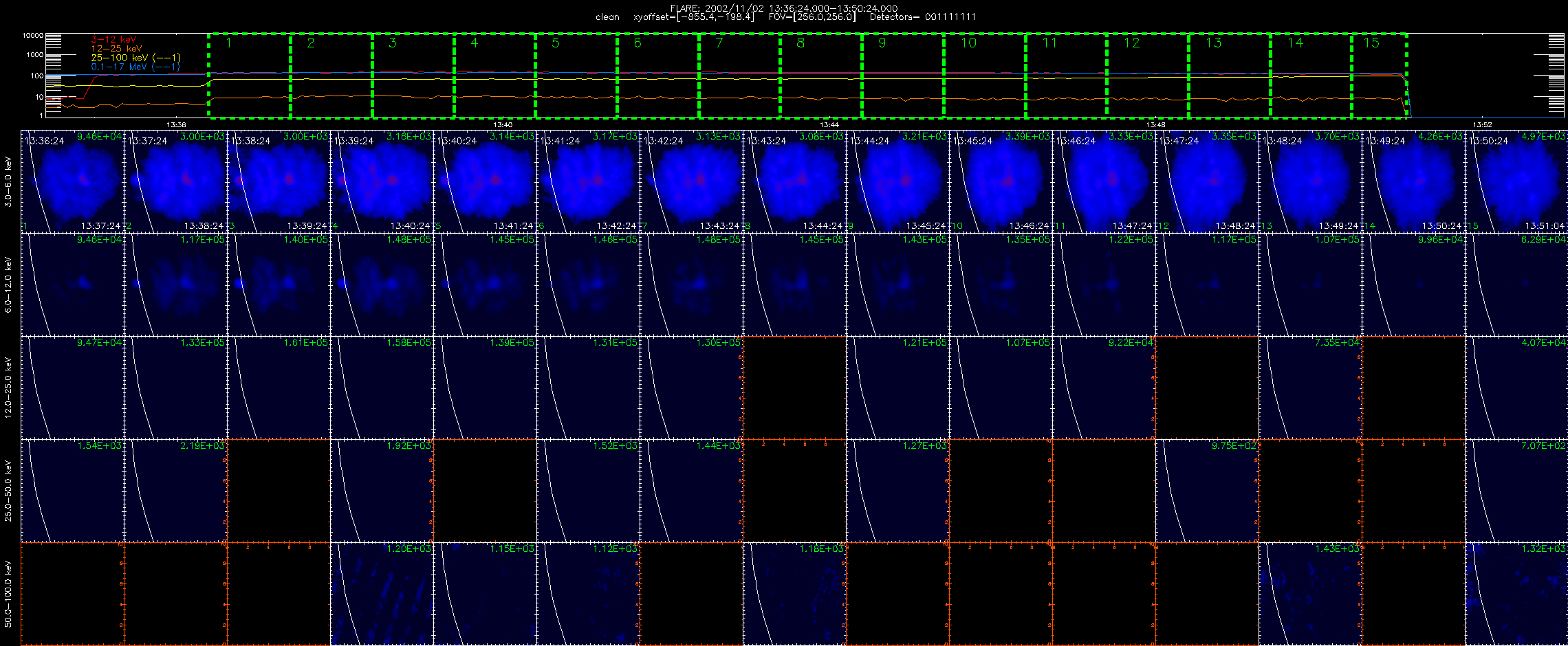Click the orange 12-25 keV legend entry
This screenshot has height=646, width=1568.
pos(116,49)
